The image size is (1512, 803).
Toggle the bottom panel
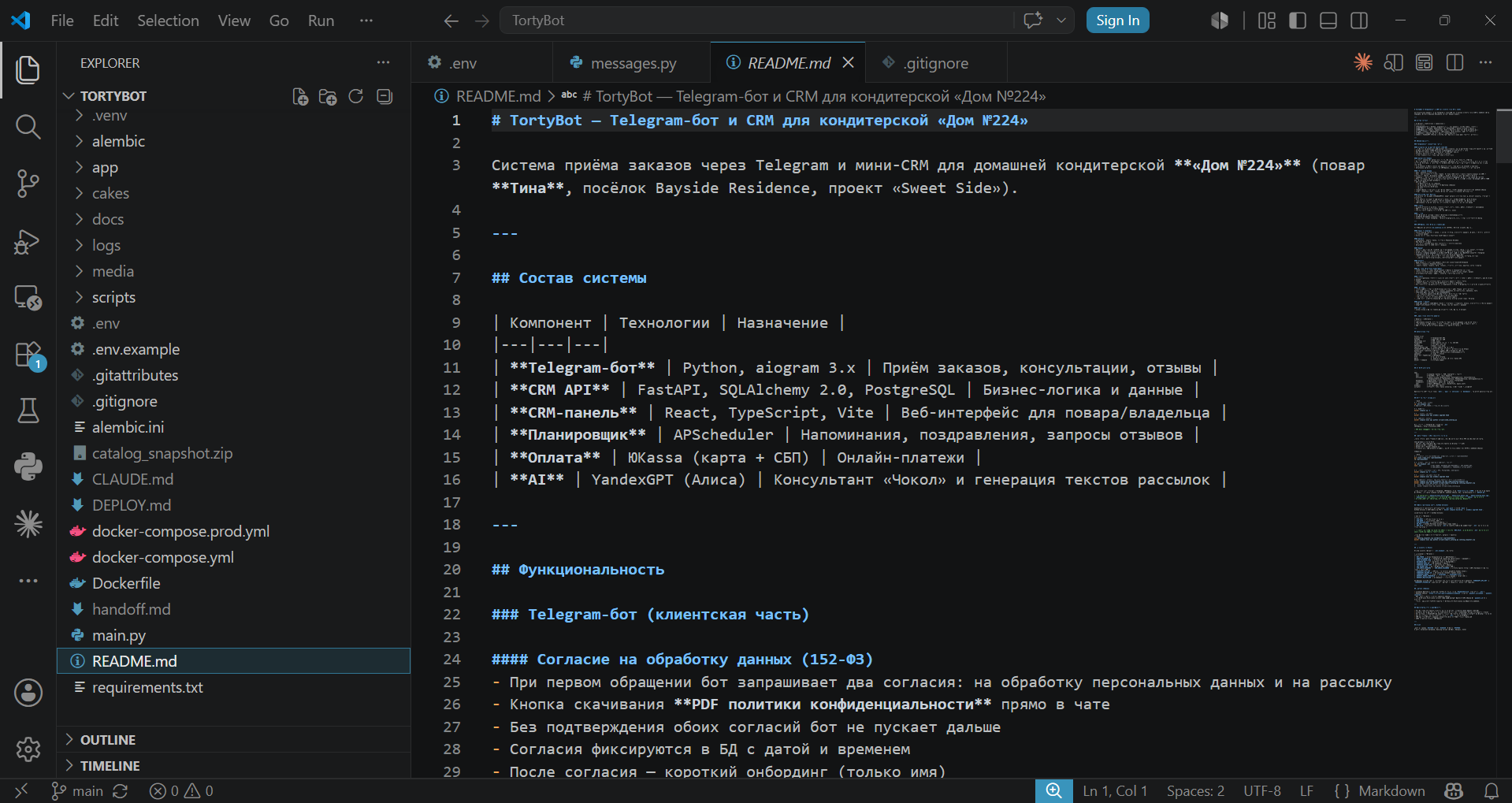[1328, 20]
